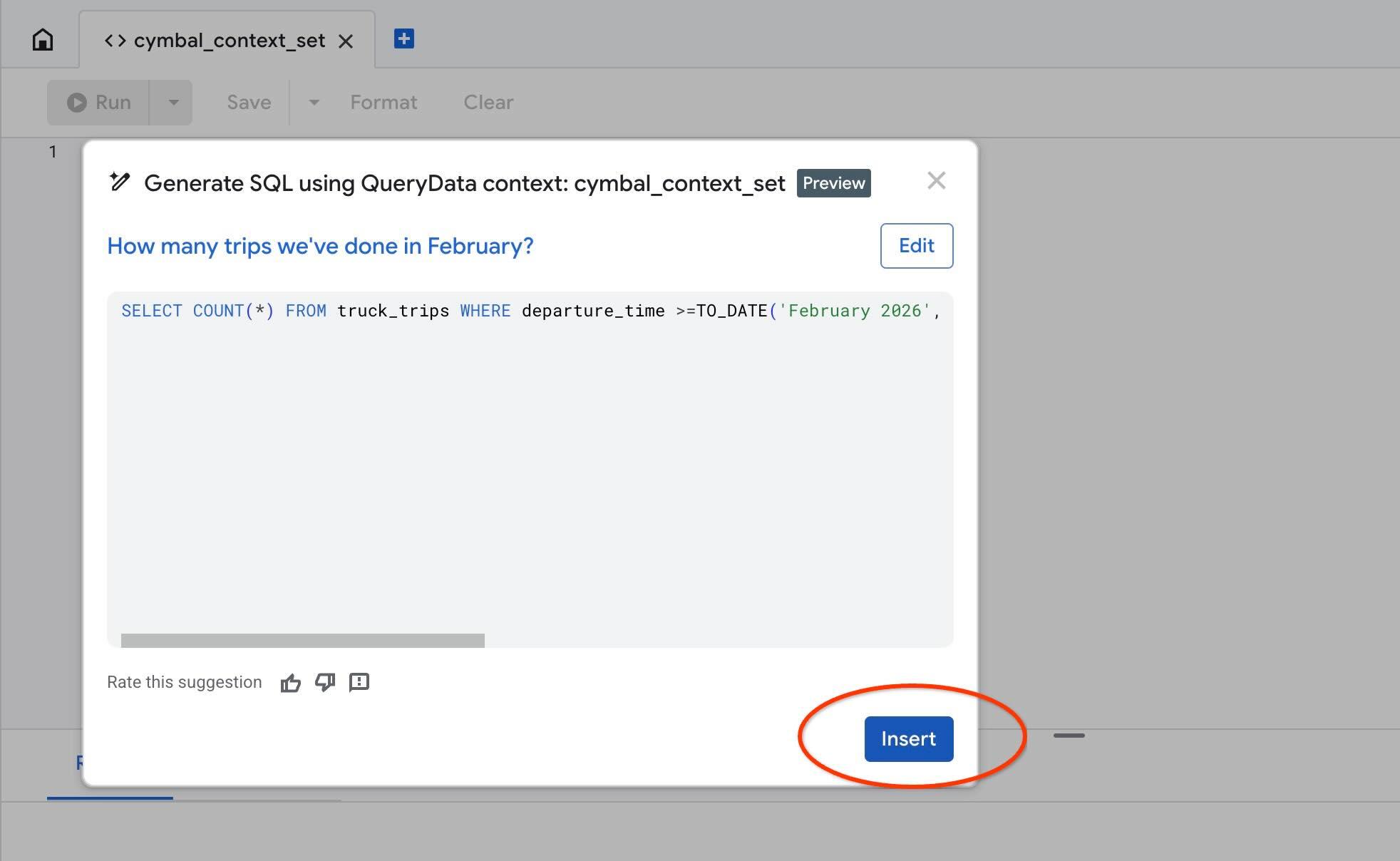Insert the generated SQL
This screenshot has height=861, width=1400.
click(x=908, y=739)
